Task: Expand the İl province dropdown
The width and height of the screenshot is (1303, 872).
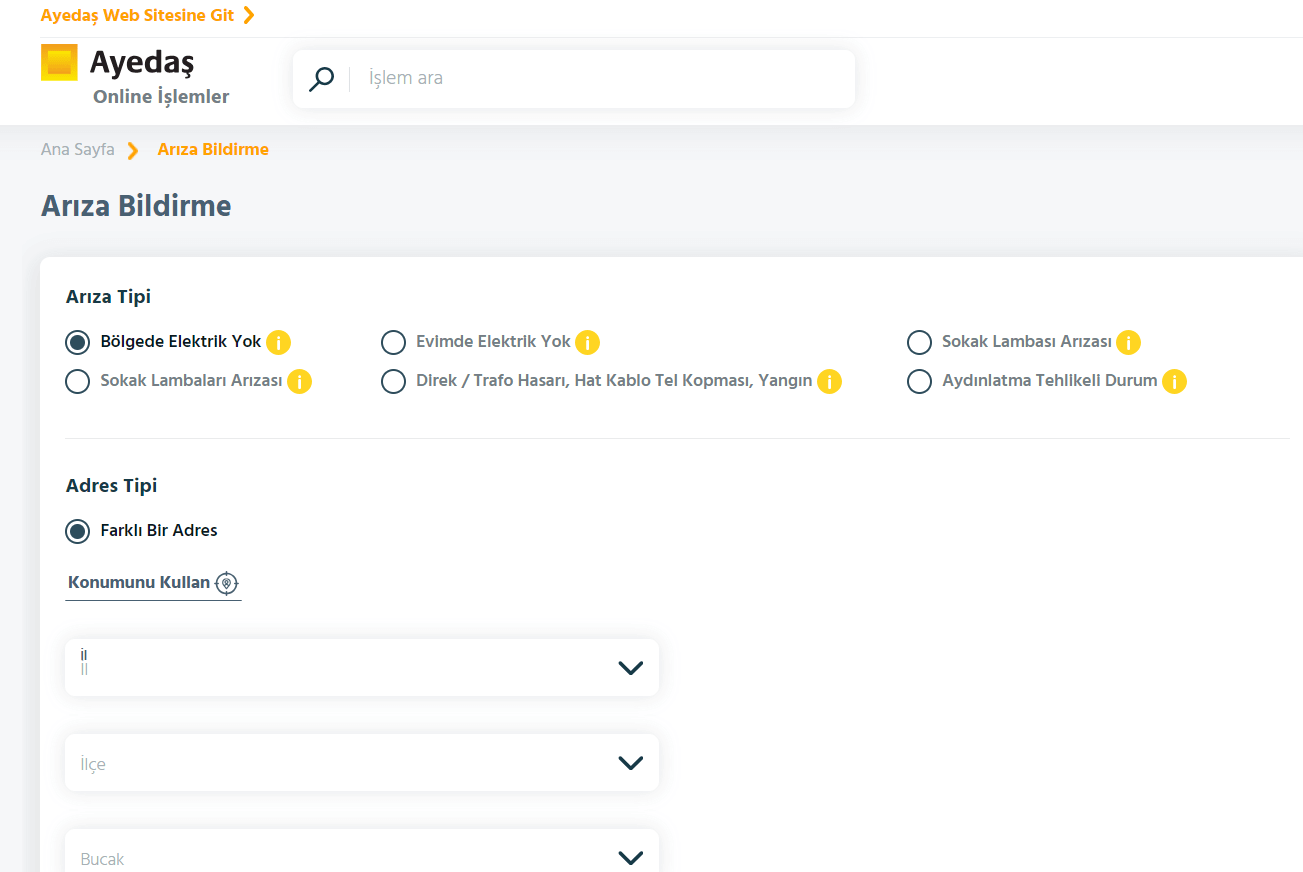Action: tap(361, 667)
